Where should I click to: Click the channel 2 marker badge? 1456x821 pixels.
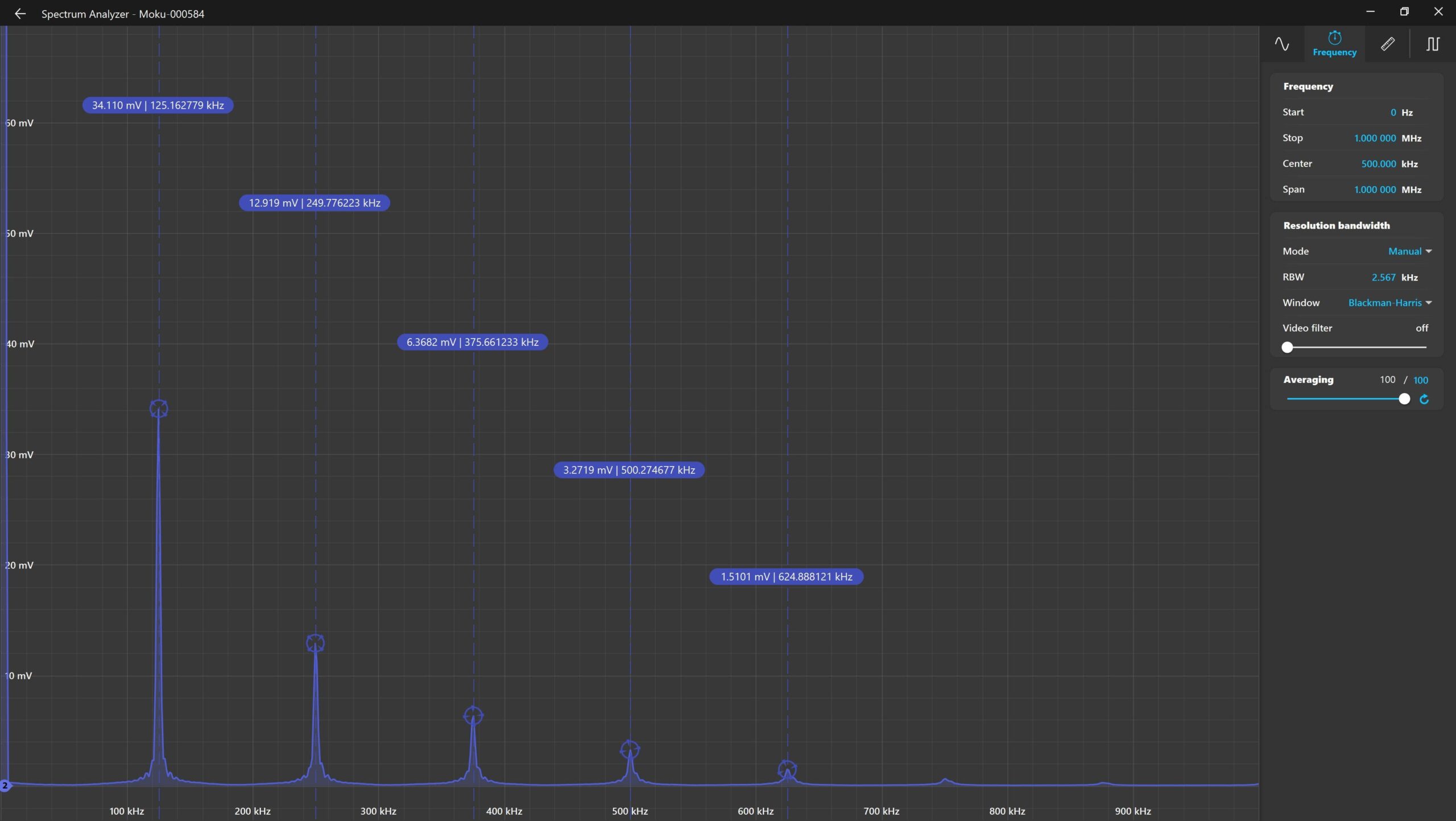tap(5, 786)
